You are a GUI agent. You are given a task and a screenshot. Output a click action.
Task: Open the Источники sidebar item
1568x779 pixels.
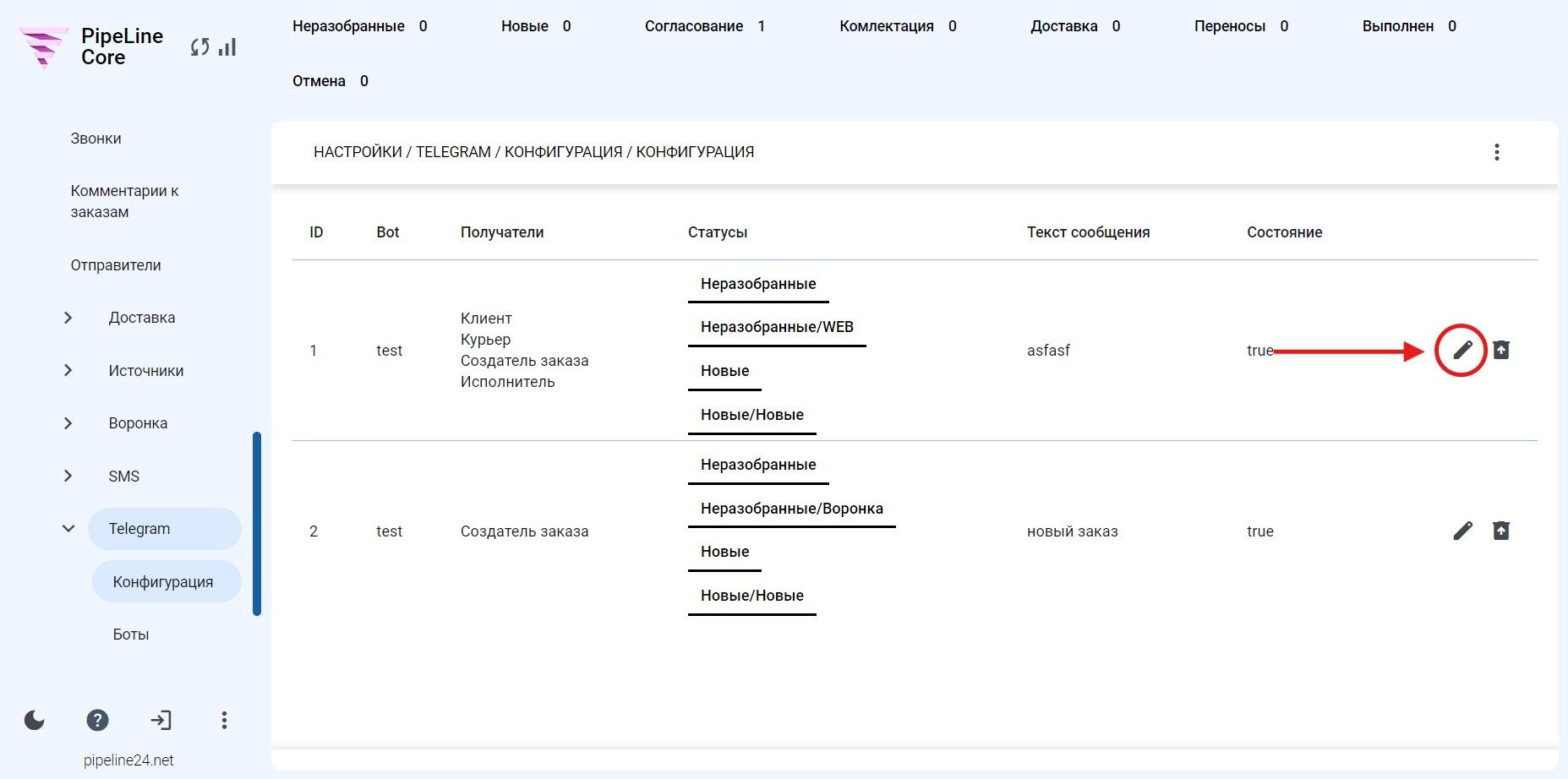click(146, 371)
